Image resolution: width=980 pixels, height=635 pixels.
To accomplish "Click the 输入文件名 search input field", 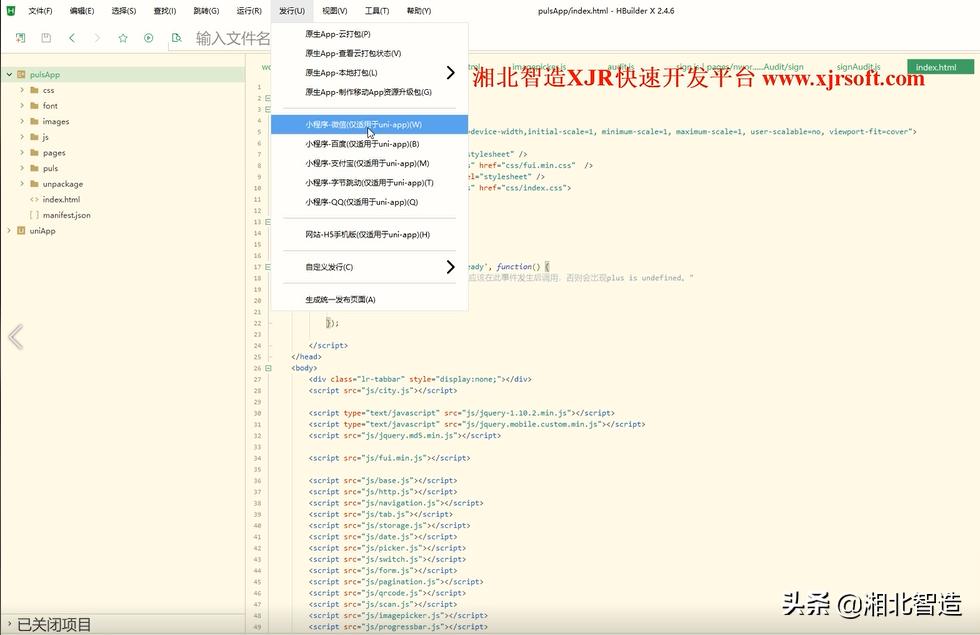I will (230, 37).
